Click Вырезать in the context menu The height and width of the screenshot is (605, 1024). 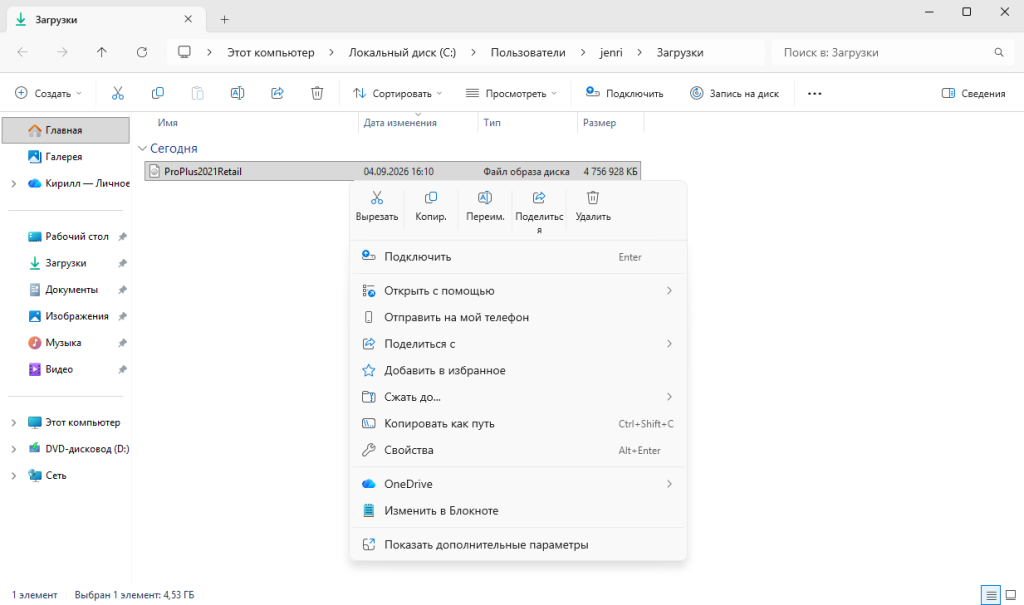[x=377, y=206]
